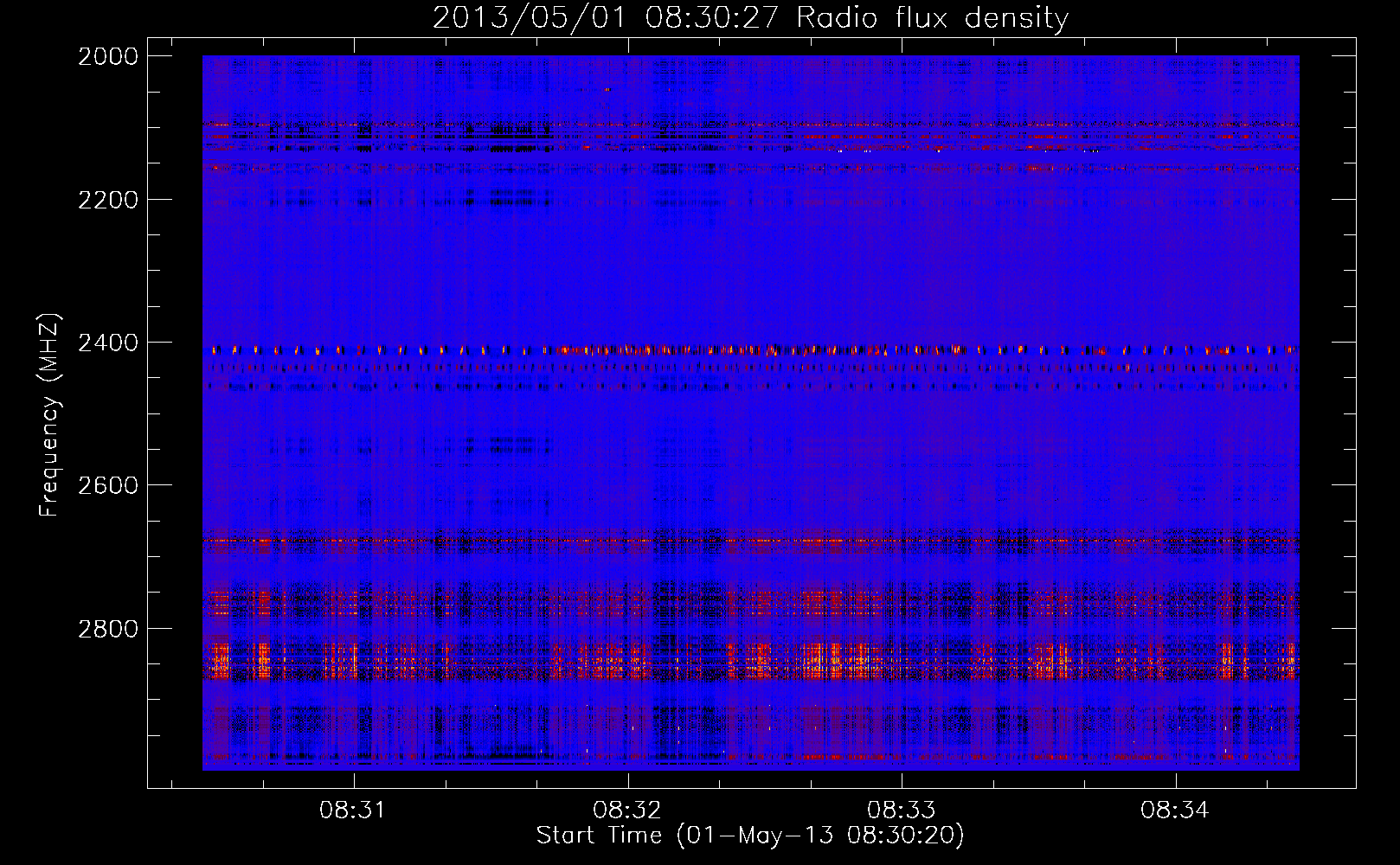Select the 2000 frequency axis label
The width and height of the screenshot is (1400, 865).
pos(108,56)
